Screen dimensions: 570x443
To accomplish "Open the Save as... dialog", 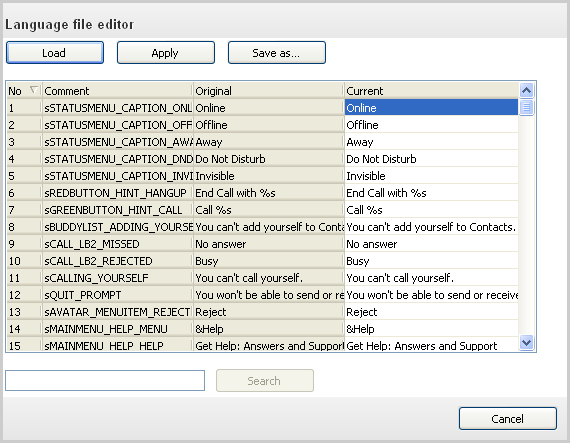I will pos(277,53).
